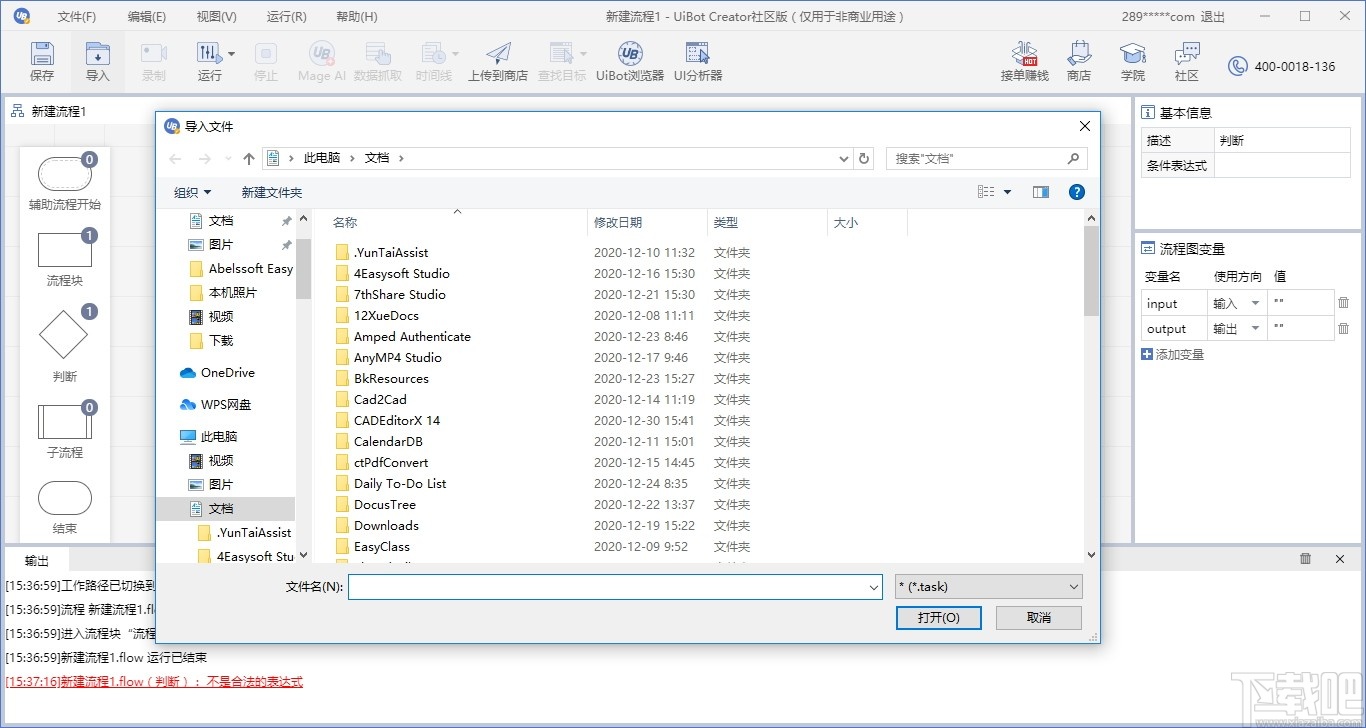Select OneDrive in navigation pane
Image resolution: width=1366 pixels, height=728 pixels.
click(217, 372)
